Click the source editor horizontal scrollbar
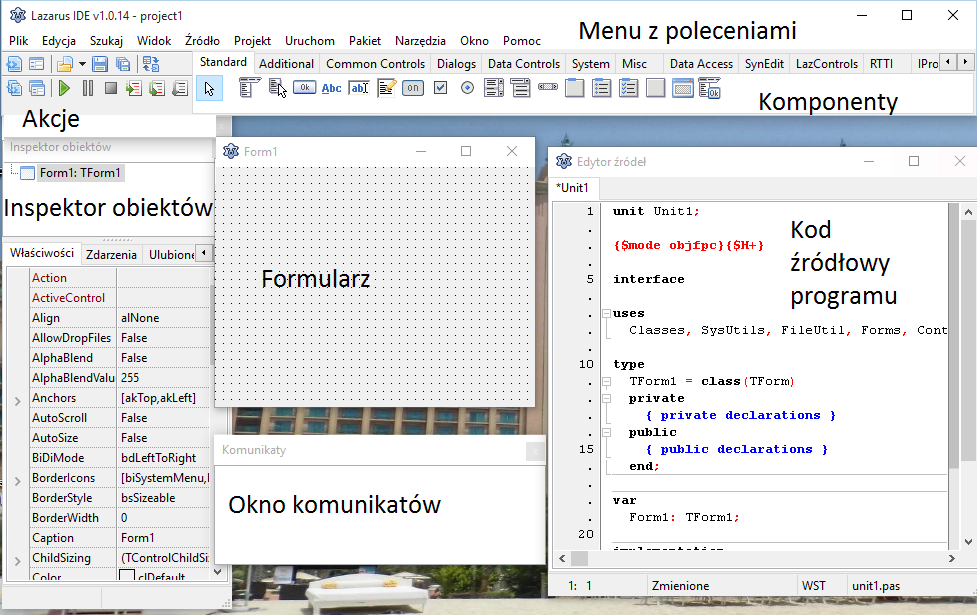The width and height of the screenshot is (977, 615). (x=756, y=558)
